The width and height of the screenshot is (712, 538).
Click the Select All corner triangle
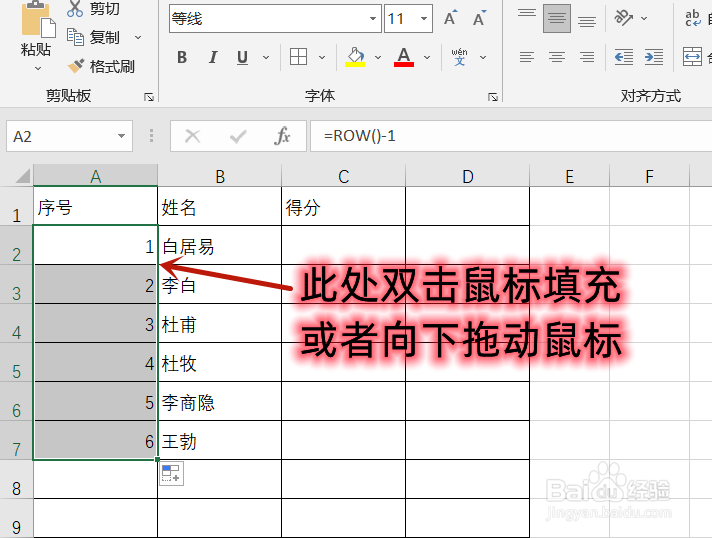pyautogui.click(x=22, y=175)
